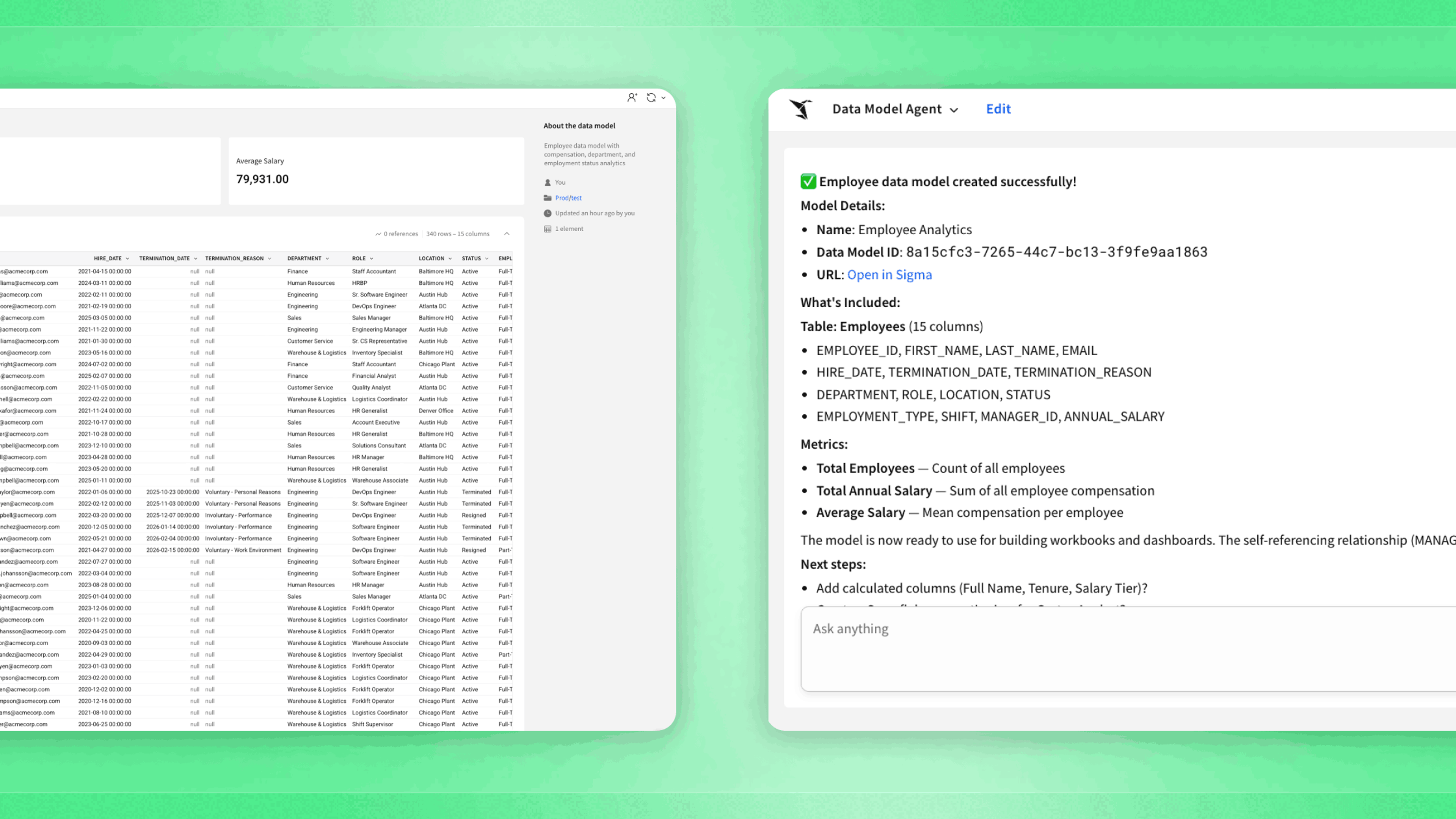The width and height of the screenshot is (1456, 819).
Task: Click hire date 2021-04-15 00:00:00
Action: (x=105, y=271)
